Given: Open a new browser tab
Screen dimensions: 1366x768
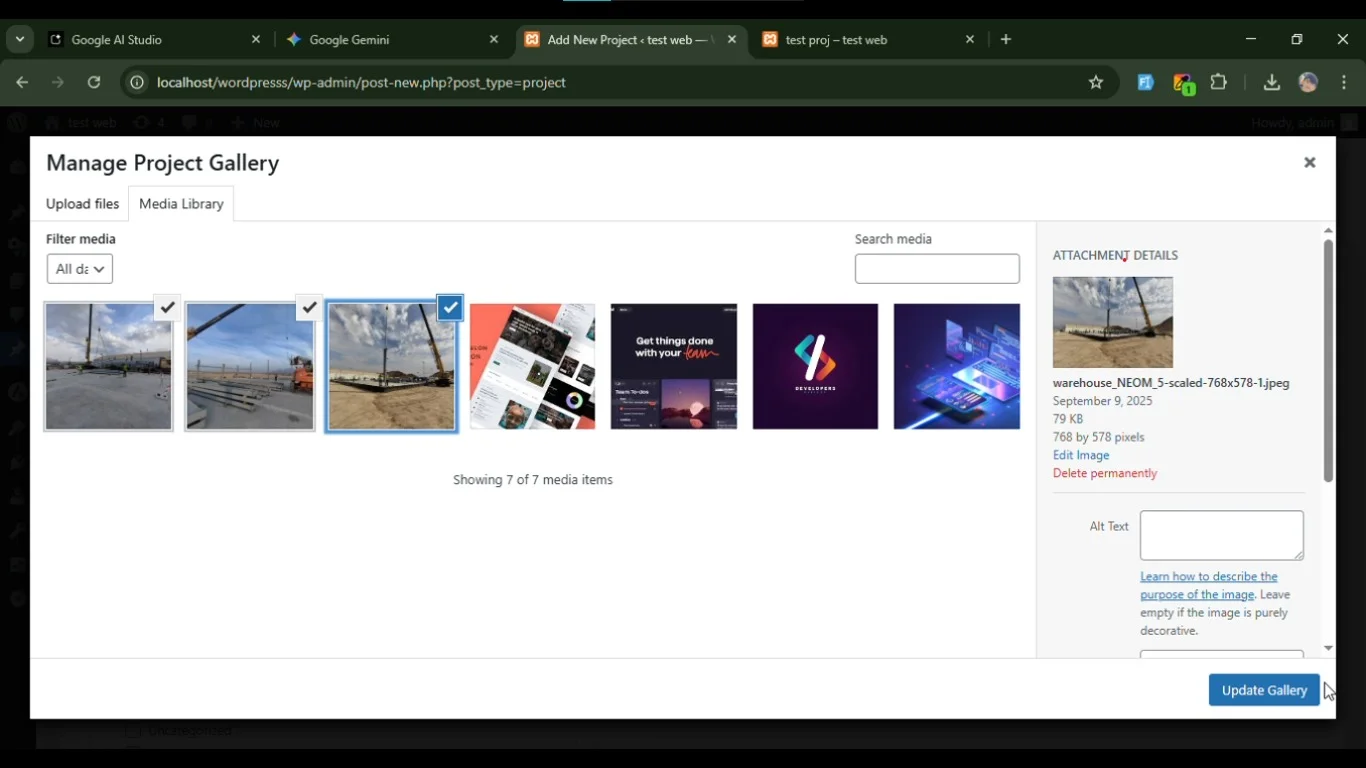Looking at the screenshot, I should click(1006, 40).
